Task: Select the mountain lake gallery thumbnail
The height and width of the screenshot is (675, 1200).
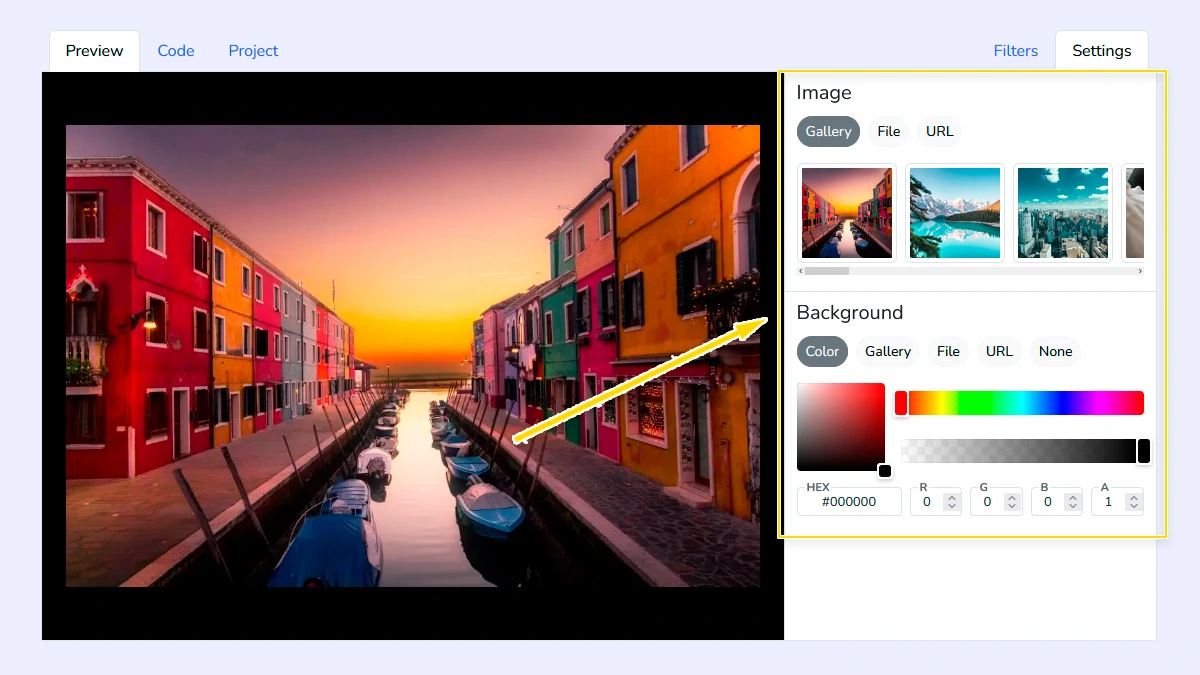Action: coord(954,212)
